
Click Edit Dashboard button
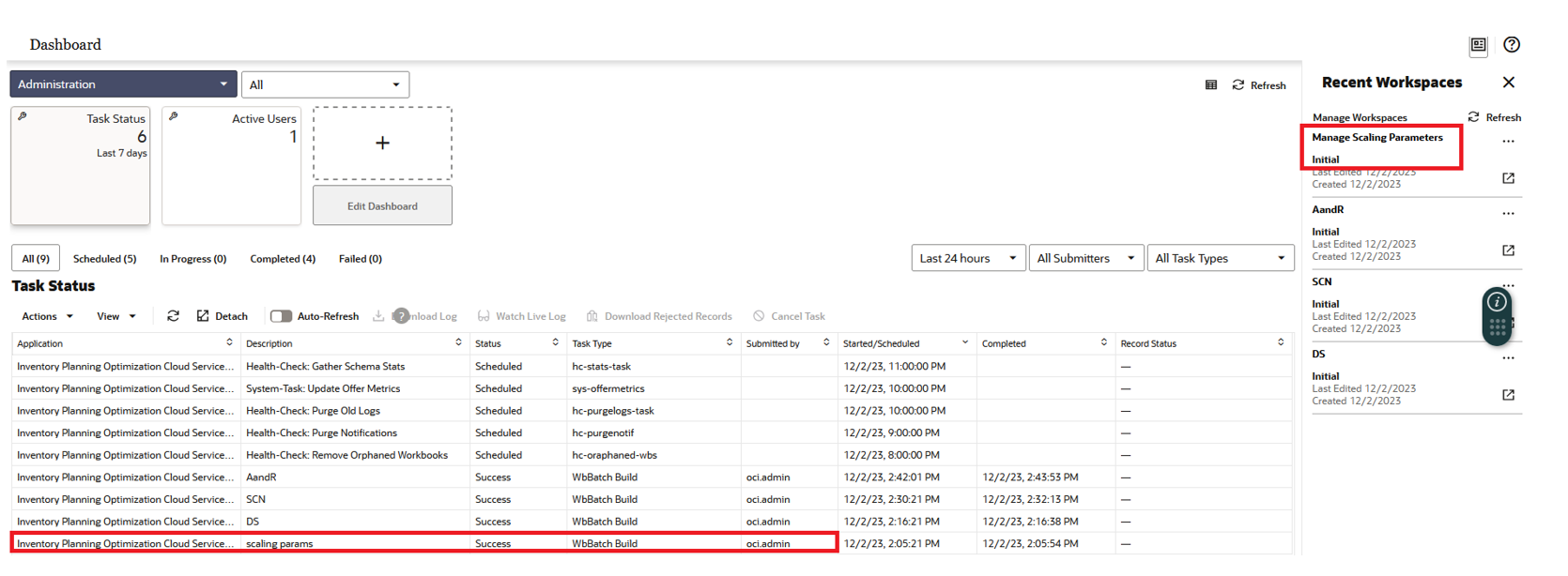tap(382, 205)
